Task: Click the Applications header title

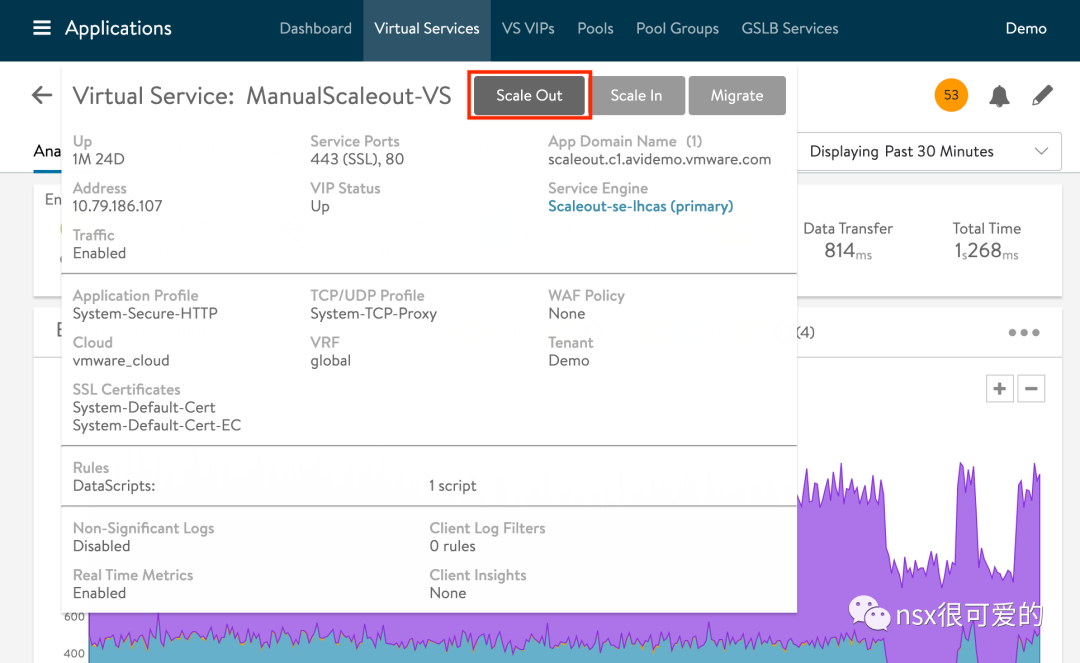Action: [x=118, y=28]
